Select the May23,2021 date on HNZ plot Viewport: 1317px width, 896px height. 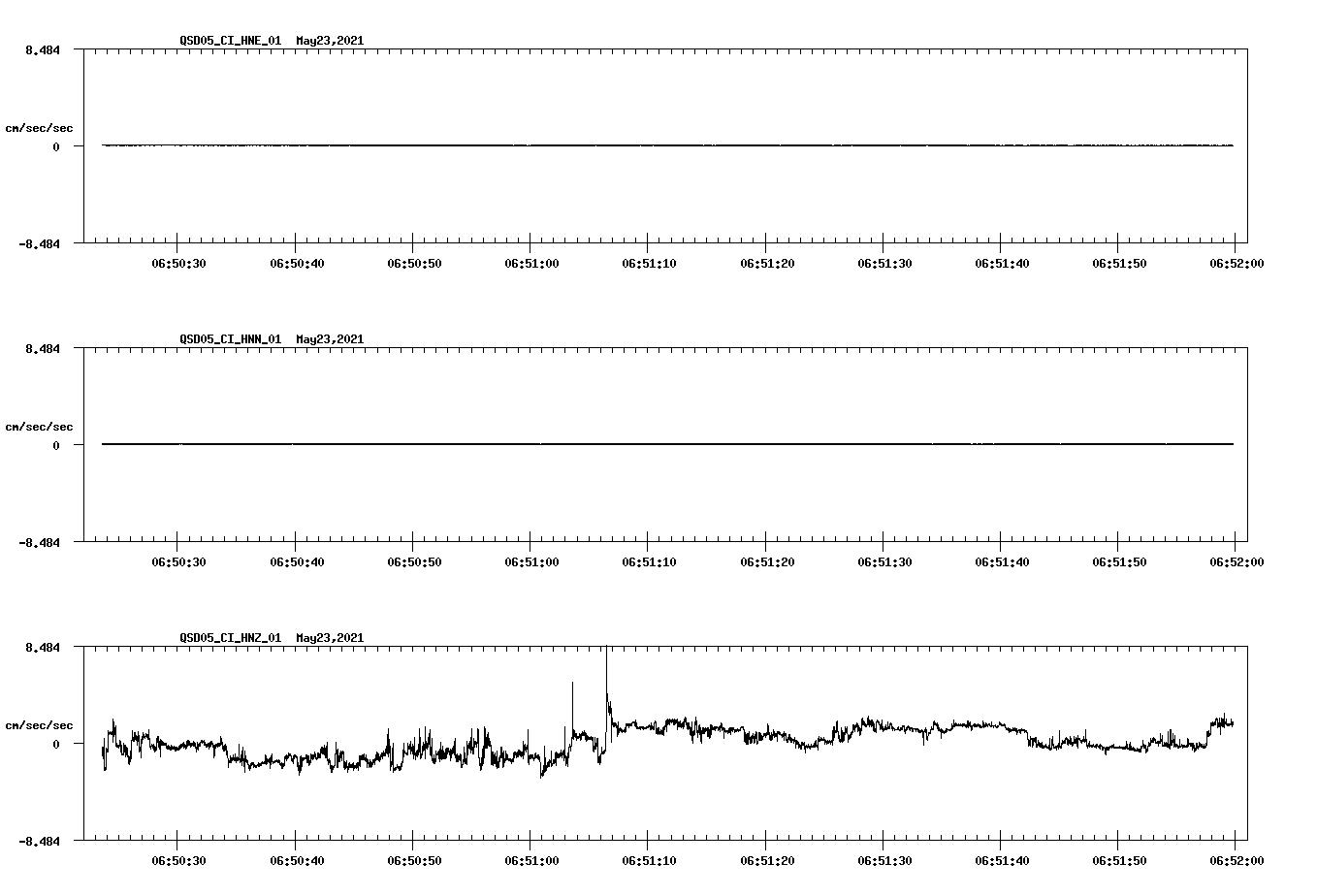(331, 638)
